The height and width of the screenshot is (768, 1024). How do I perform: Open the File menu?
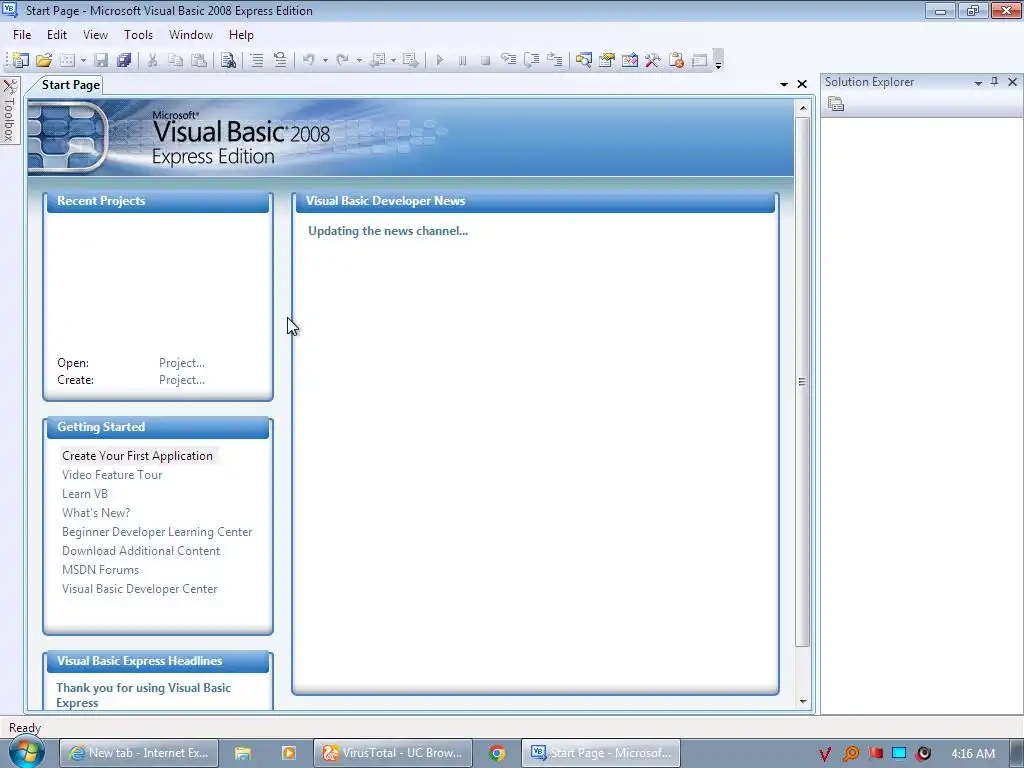(x=22, y=35)
